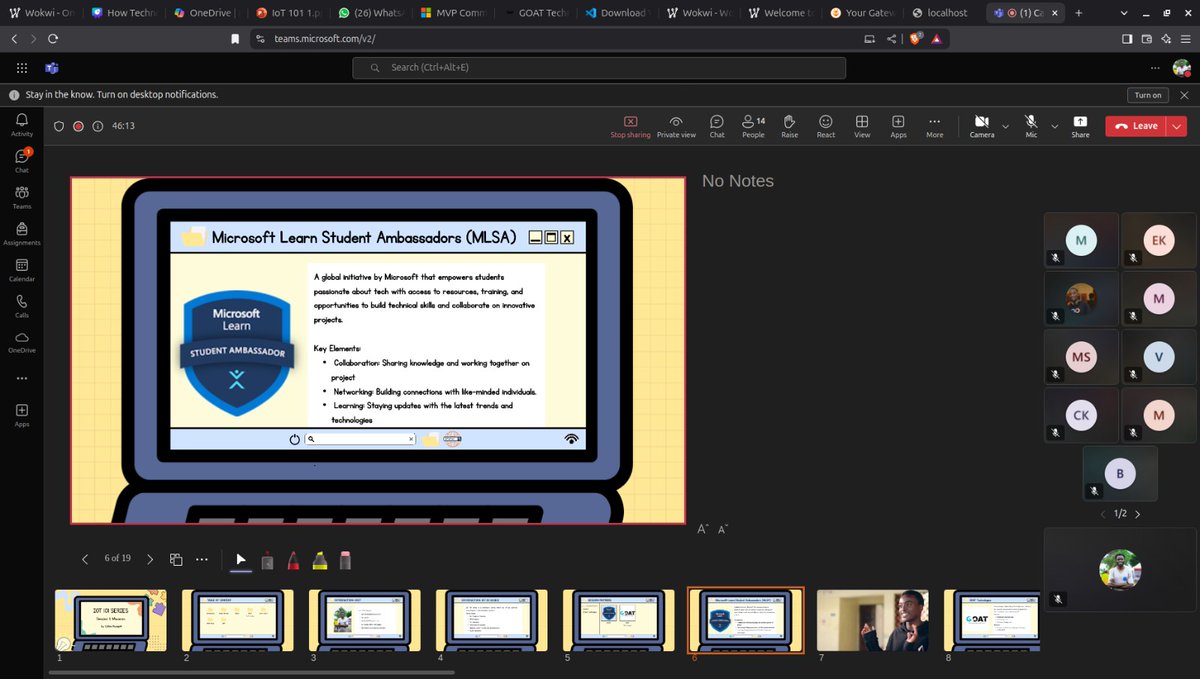Open the sidebar Apps store icon

pos(21,414)
